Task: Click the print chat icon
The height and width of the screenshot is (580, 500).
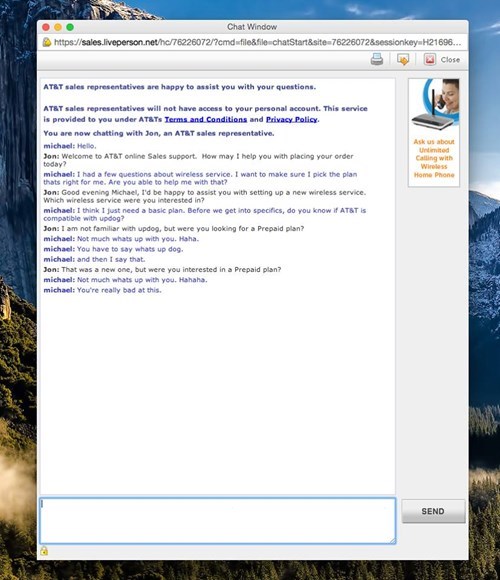Action: [x=376, y=59]
